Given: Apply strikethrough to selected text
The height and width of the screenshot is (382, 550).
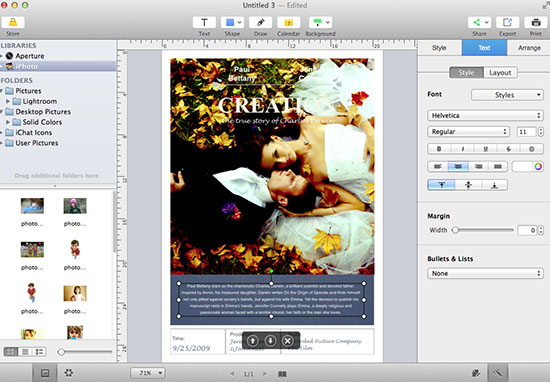Looking at the screenshot, I should [x=509, y=149].
